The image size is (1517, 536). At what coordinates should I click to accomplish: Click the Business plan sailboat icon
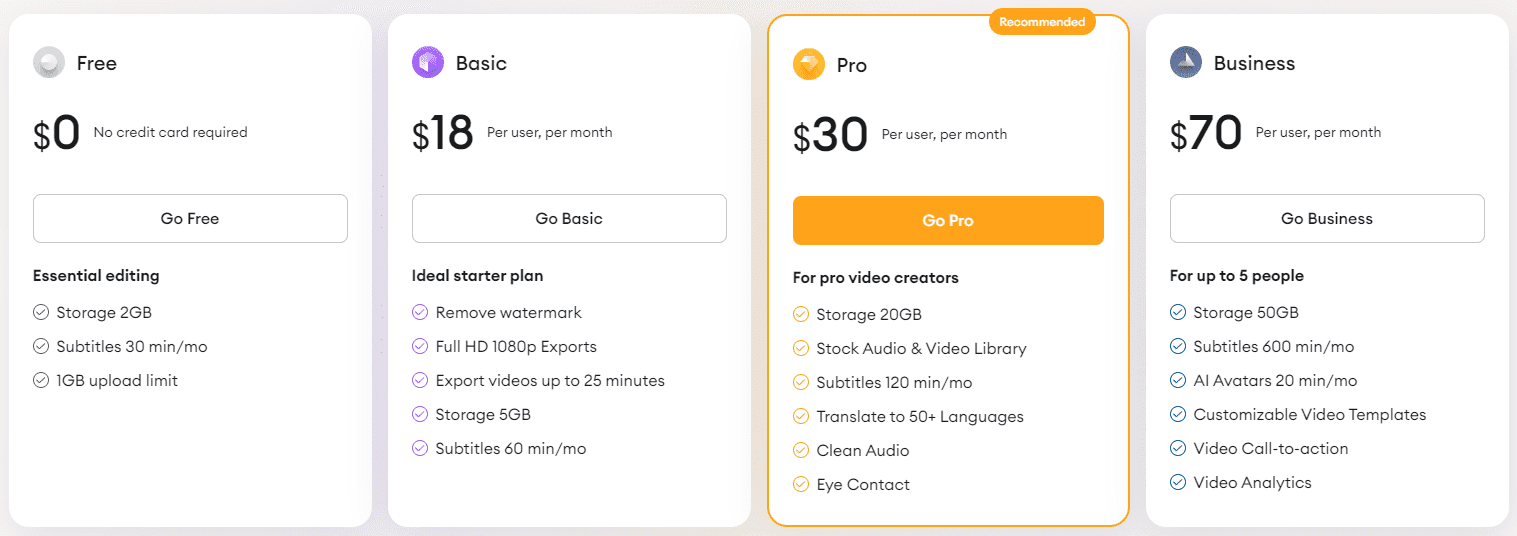(1186, 63)
